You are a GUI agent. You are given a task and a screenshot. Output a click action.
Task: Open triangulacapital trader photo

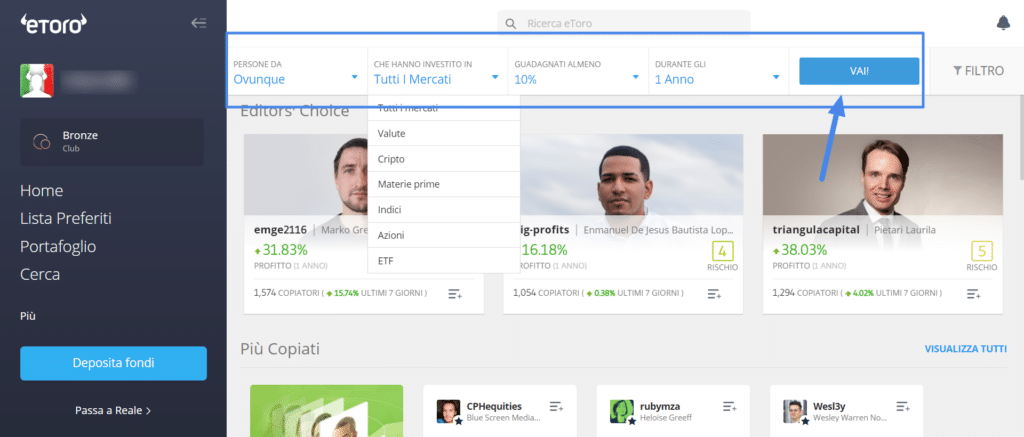[x=882, y=174]
